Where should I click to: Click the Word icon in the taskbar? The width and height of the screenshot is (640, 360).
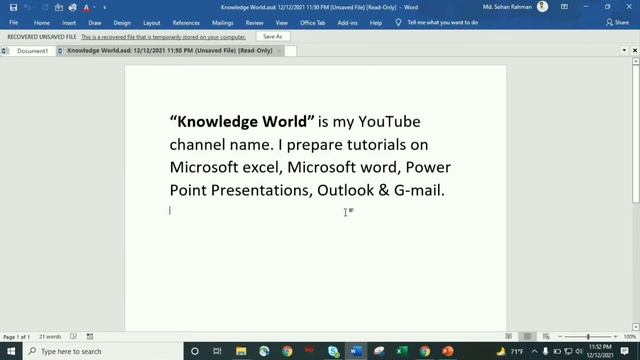click(356, 351)
